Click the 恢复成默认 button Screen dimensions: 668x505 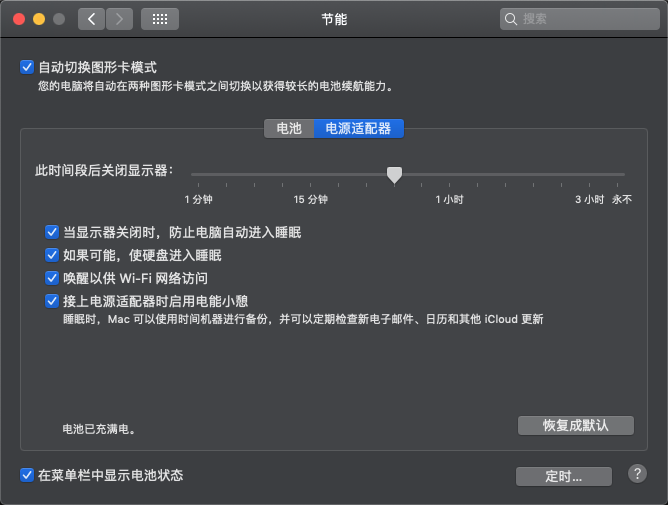[575, 425]
